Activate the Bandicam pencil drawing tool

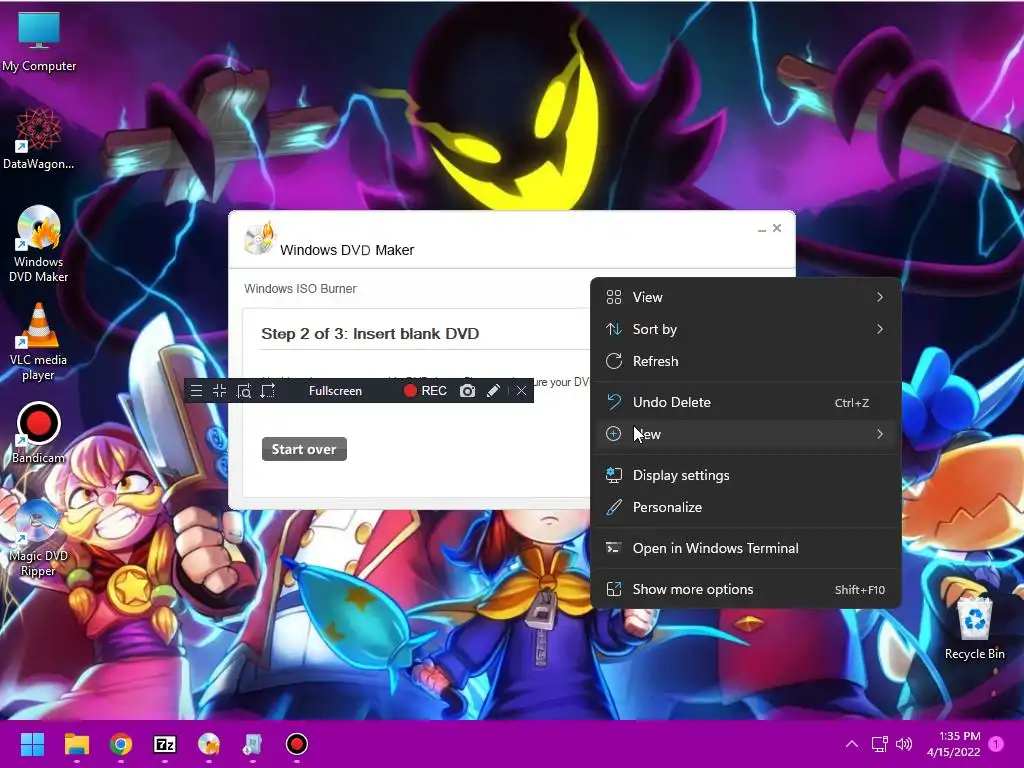click(494, 391)
